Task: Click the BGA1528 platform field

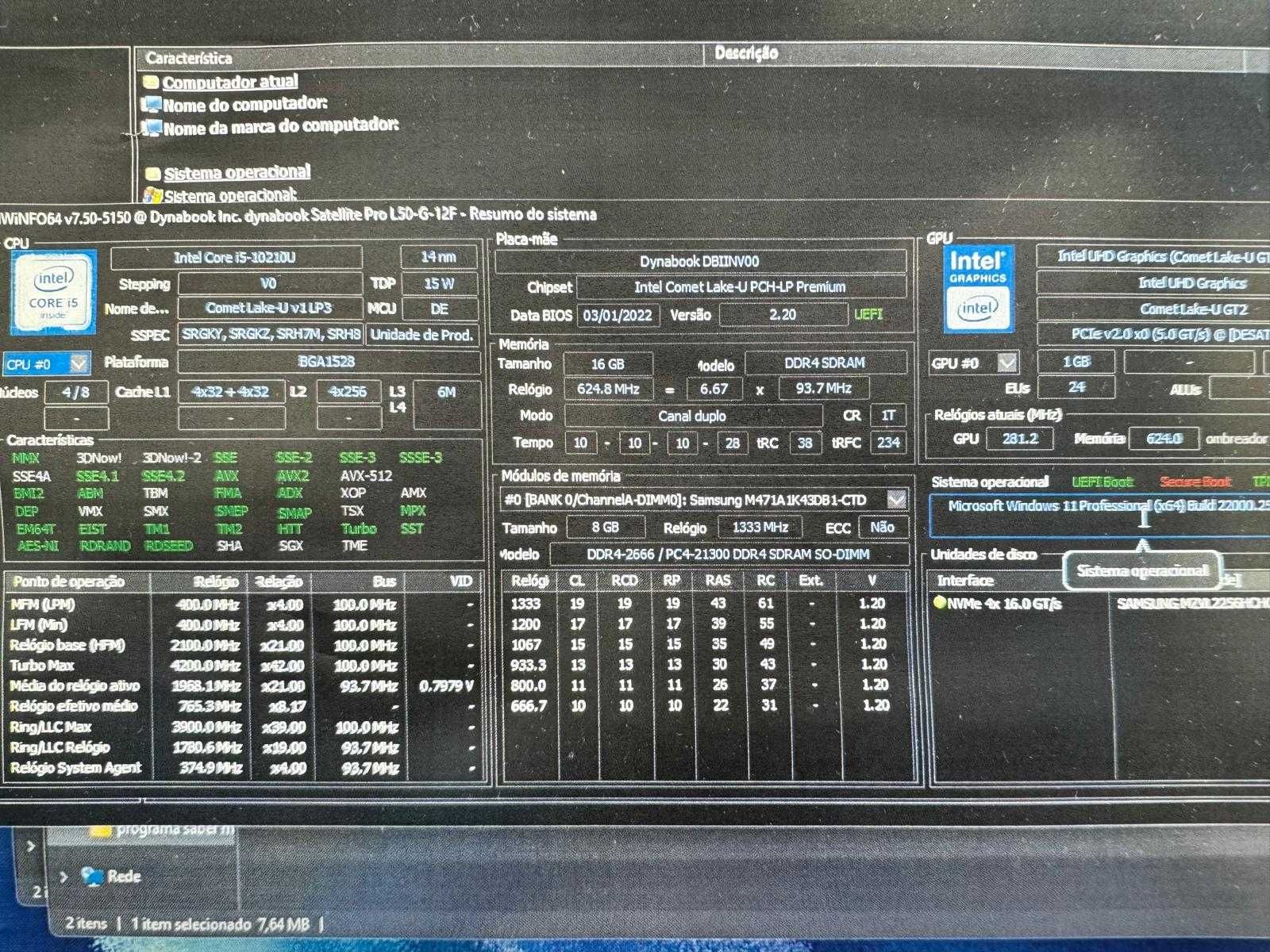Action: pos(328,362)
